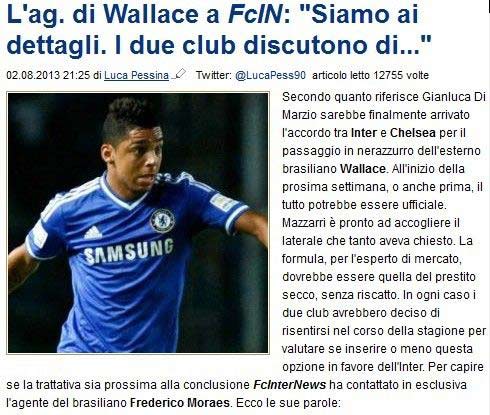Click the Chelsea crest on the shirt

point(162,221)
